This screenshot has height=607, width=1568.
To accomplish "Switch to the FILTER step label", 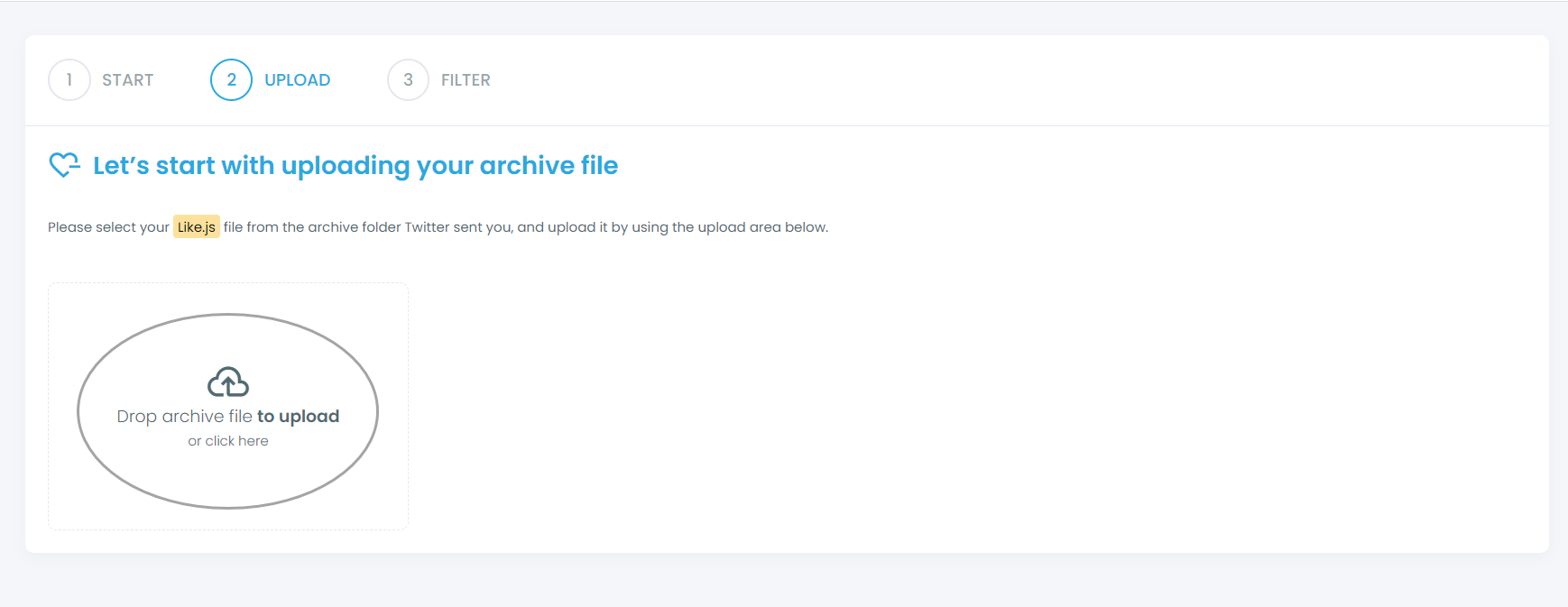I will tap(466, 80).
